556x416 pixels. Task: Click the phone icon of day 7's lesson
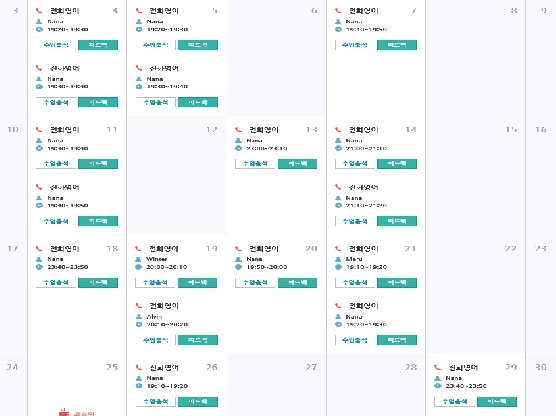pyautogui.click(x=338, y=11)
